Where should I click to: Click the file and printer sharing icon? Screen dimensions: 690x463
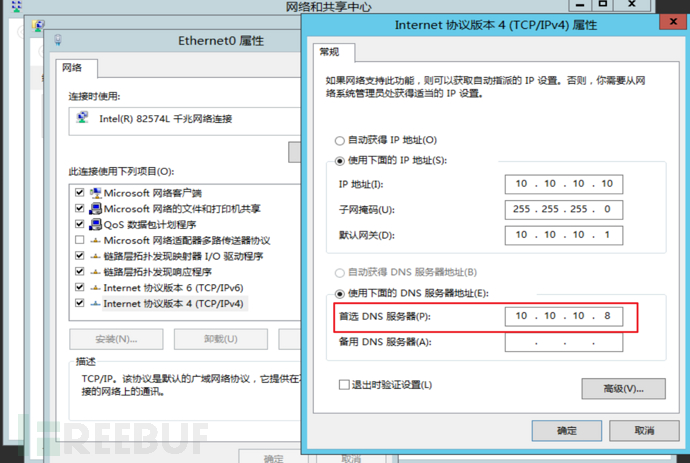[95, 209]
